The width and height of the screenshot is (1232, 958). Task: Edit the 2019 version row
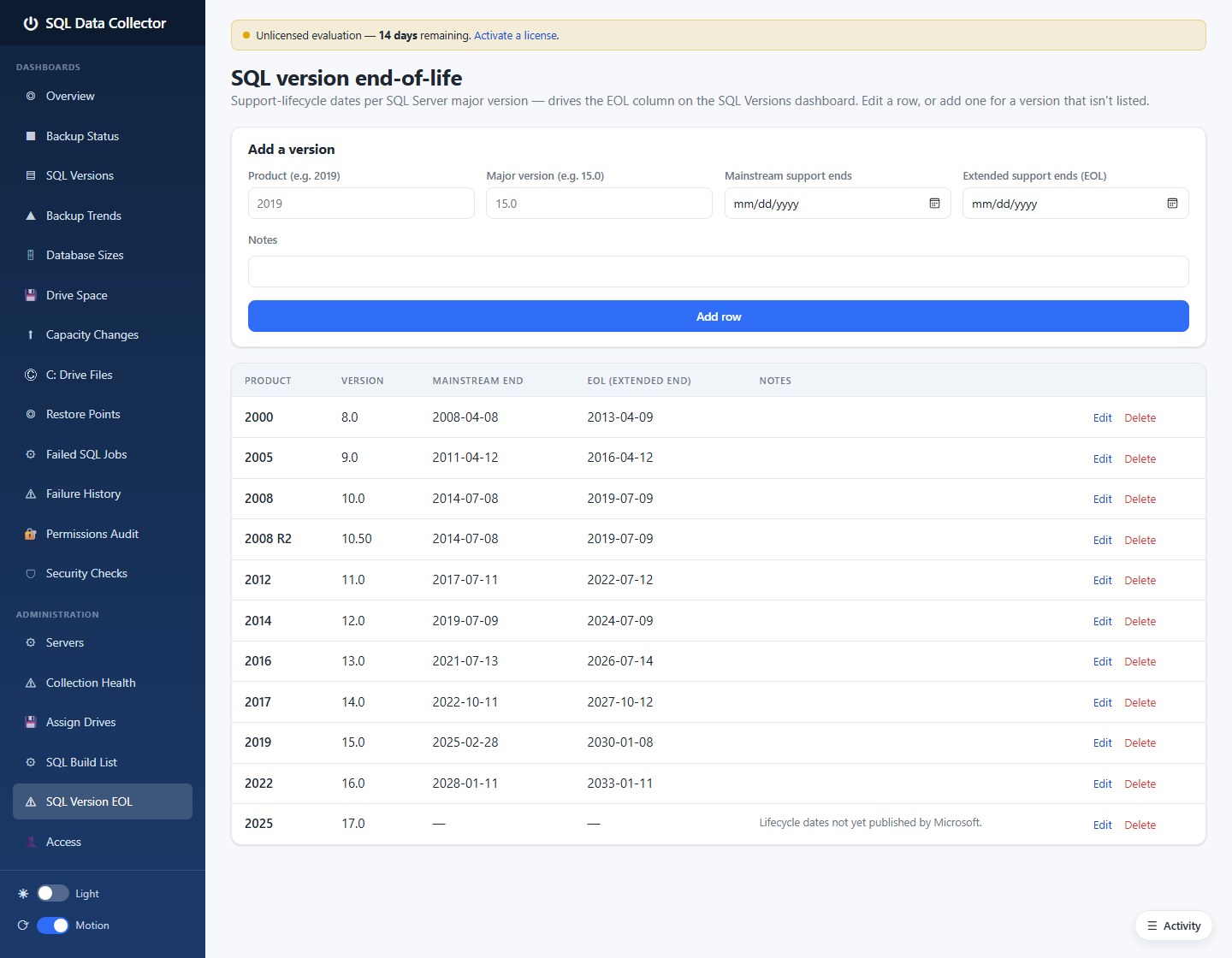pyautogui.click(x=1102, y=743)
